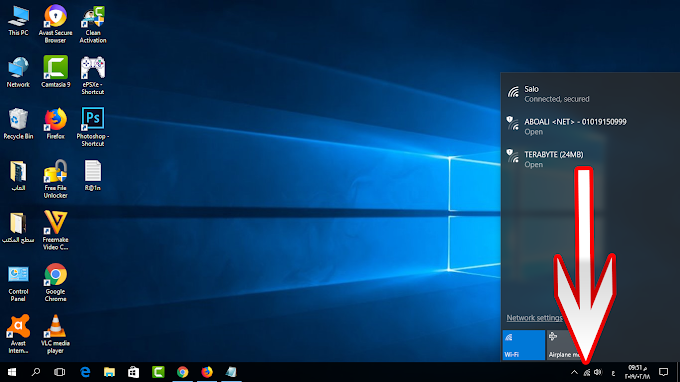Select the Salo connected network
680x382 pixels.
tap(590, 94)
